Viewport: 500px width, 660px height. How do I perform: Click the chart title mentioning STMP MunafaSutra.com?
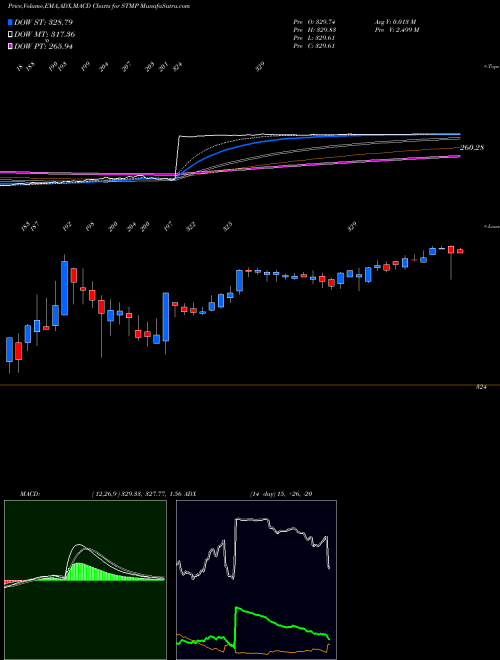[99, 6]
